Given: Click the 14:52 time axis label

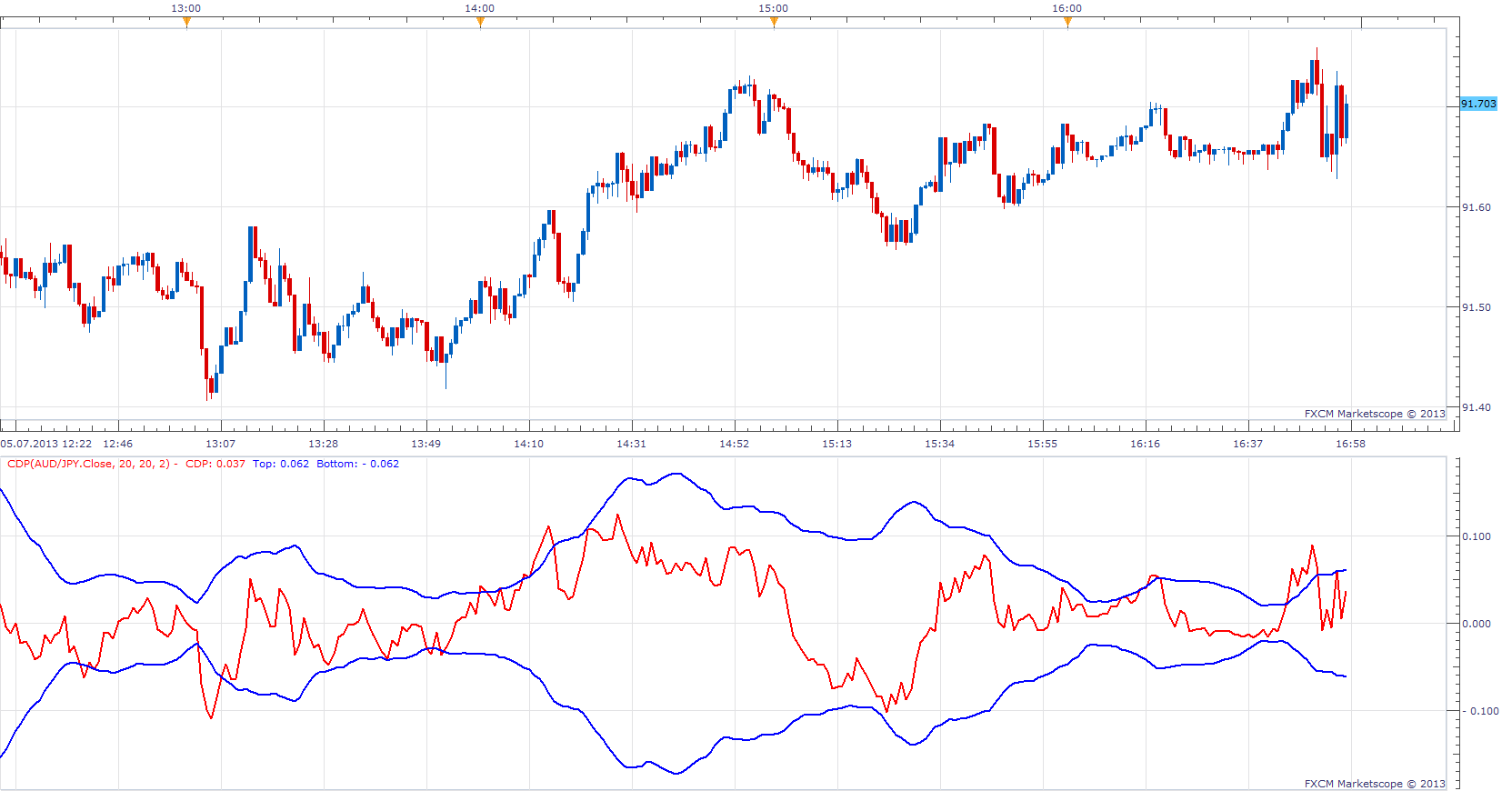Looking at the screenshot, I should (735, 444).
